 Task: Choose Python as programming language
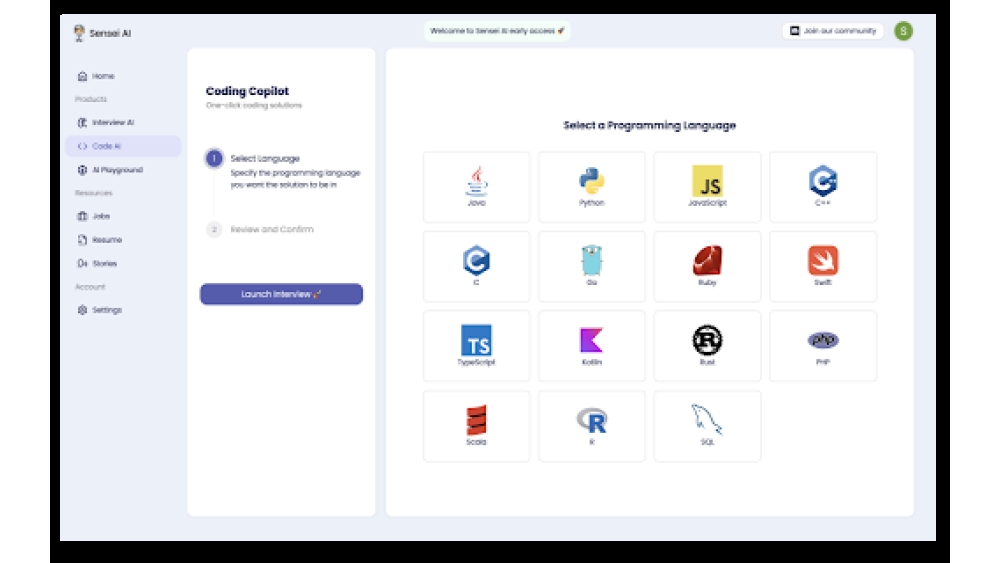(x=592, y=187)
